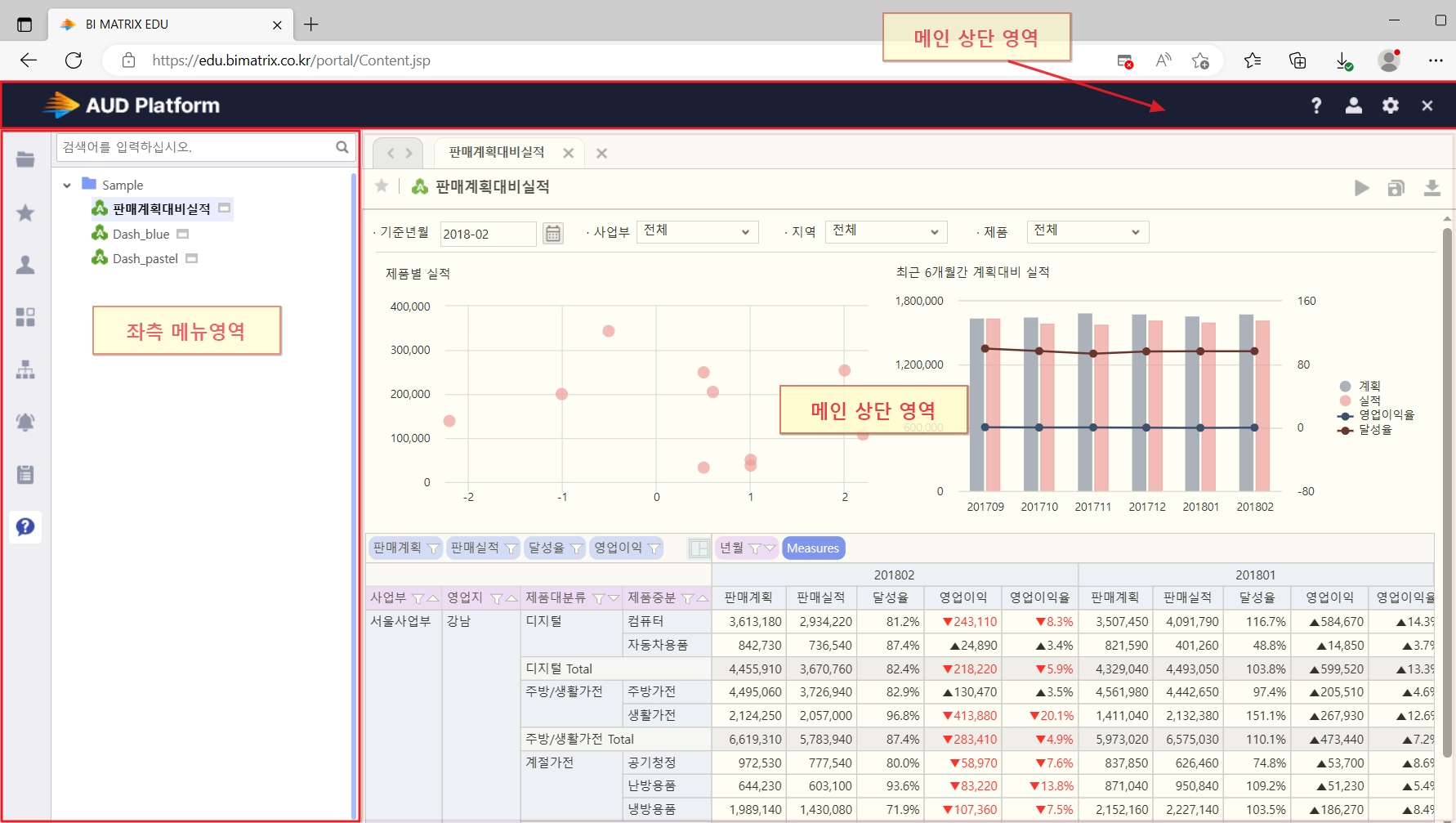Toggle 영업이익율 legend entry

click(x=1377, y=415)
